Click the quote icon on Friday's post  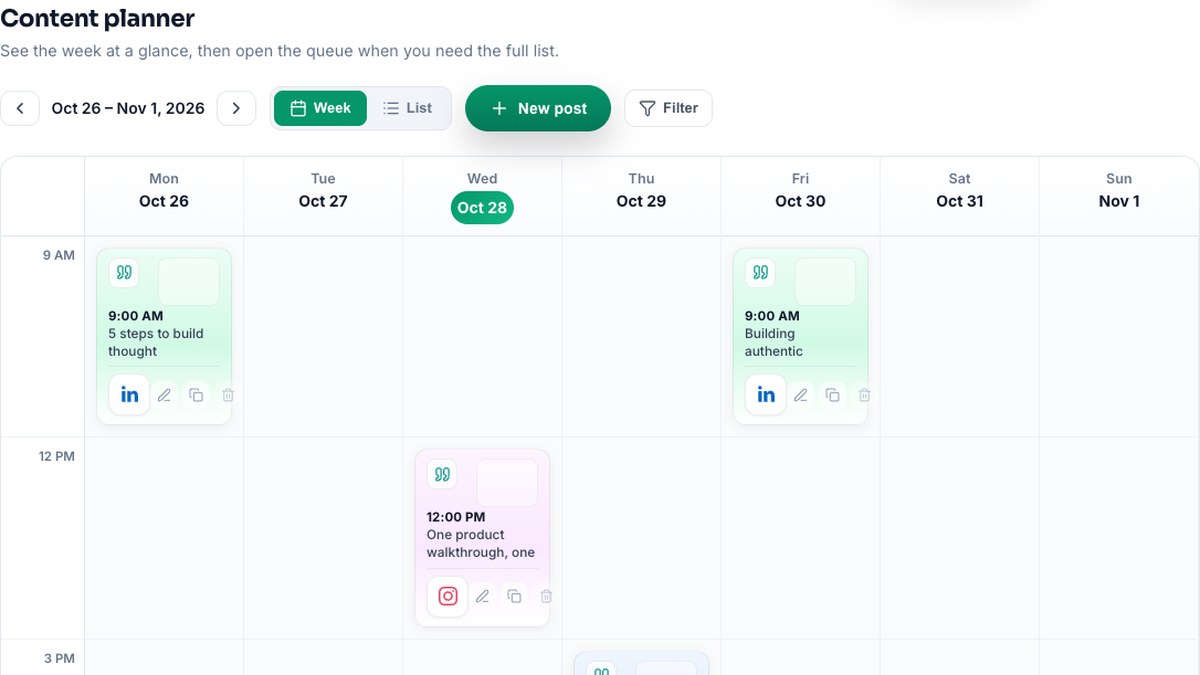(760, 273)
